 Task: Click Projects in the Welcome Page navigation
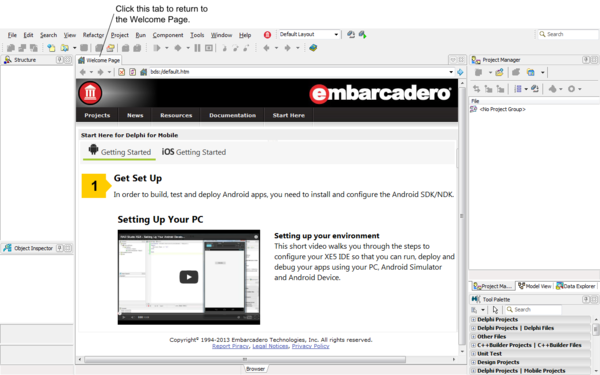click(97, 115)
